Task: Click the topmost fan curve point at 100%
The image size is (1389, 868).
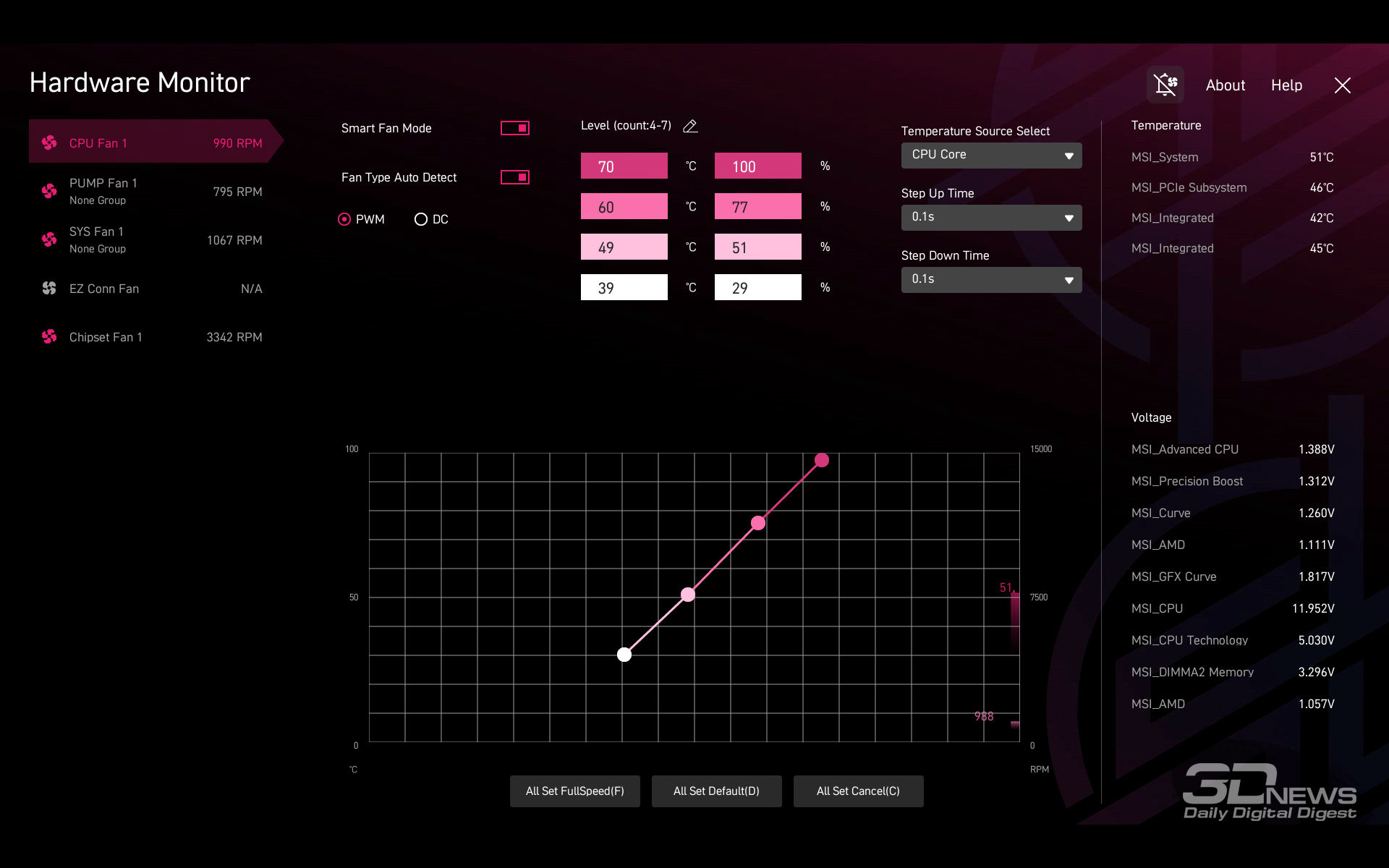Action: coord(822,460)
